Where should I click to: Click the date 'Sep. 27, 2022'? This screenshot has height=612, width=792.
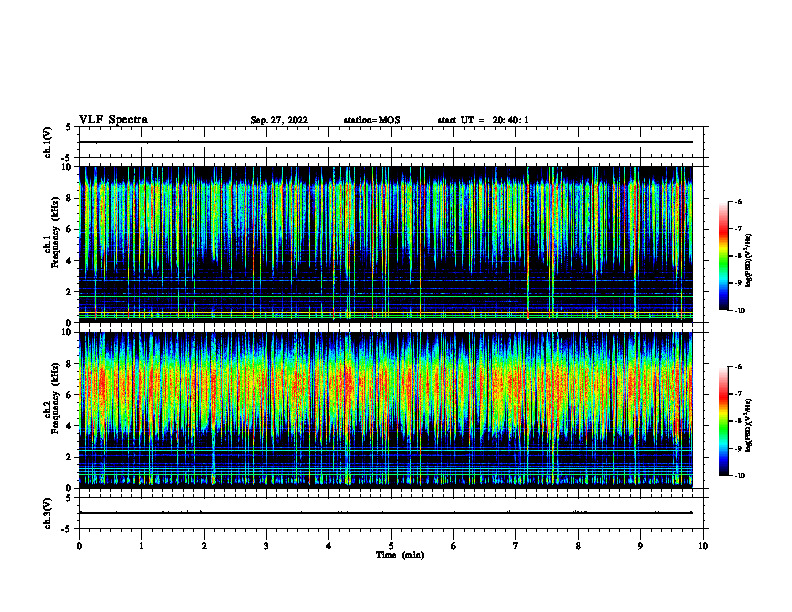coord(279,120)
